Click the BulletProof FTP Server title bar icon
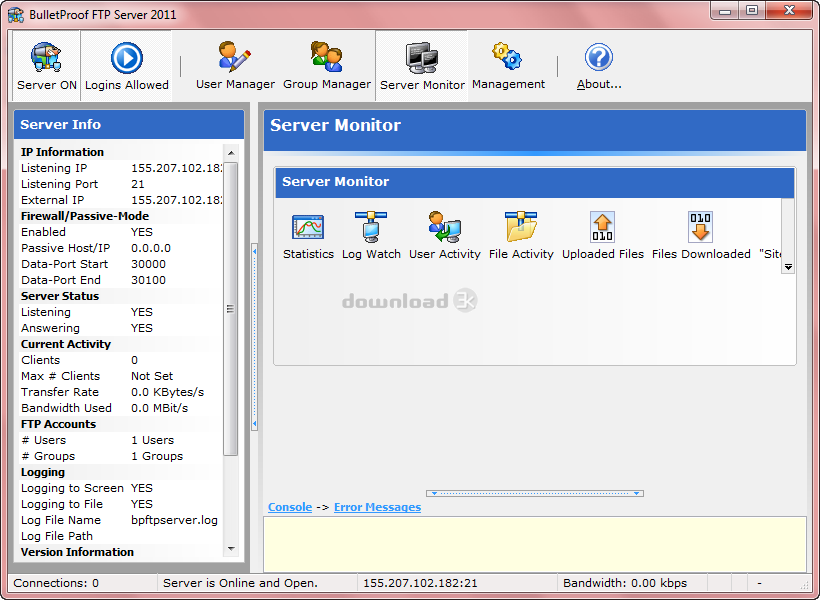The image size is (820, 600). tap(16, 14)
